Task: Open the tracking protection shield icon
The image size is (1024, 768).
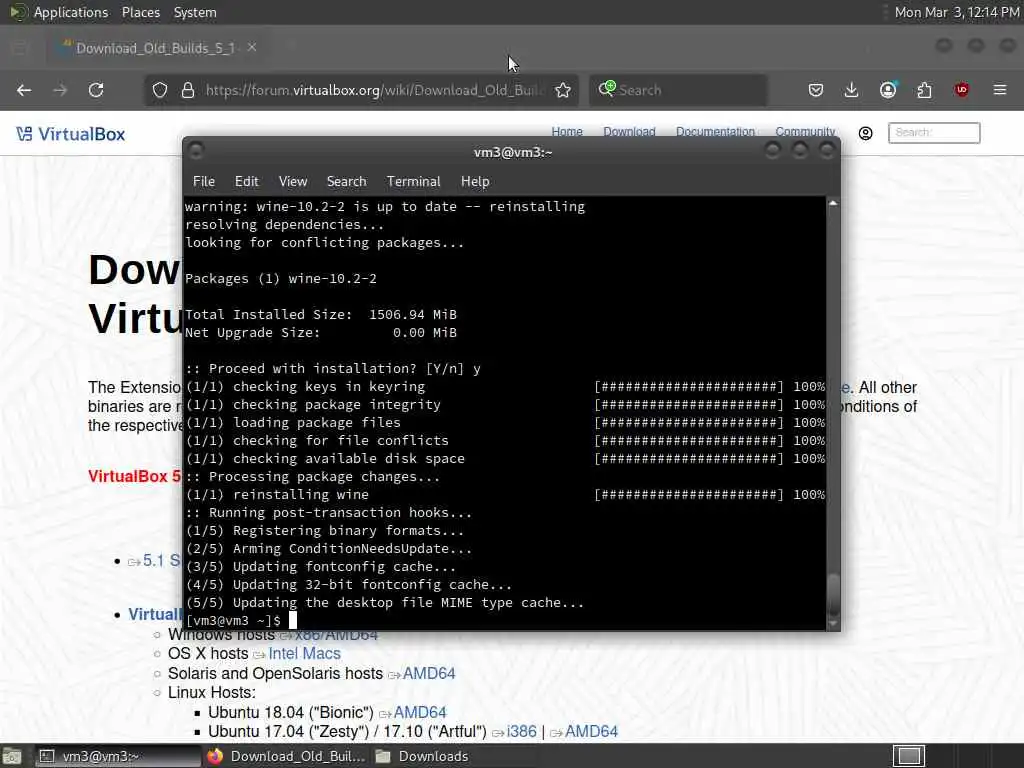Action: pos(160,90)
